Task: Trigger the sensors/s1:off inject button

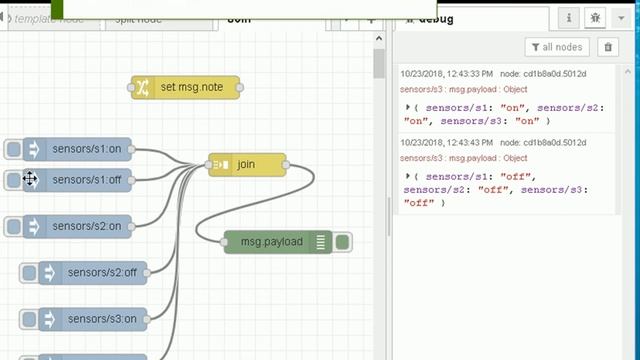Action: pyautogui.click(x=13, y=180)
